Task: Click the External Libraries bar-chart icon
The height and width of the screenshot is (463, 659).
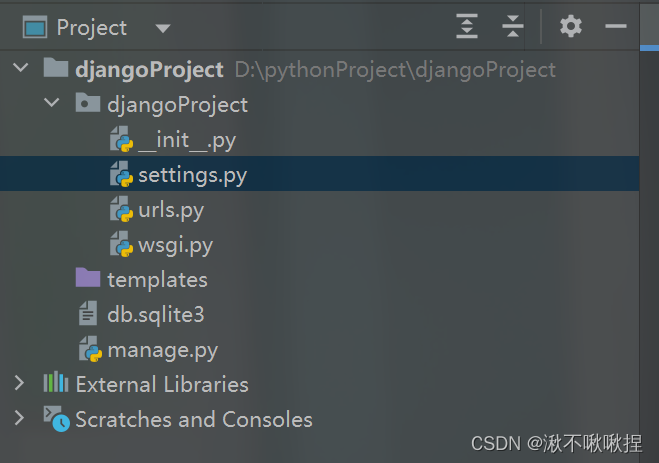Action: pos(56,384)
